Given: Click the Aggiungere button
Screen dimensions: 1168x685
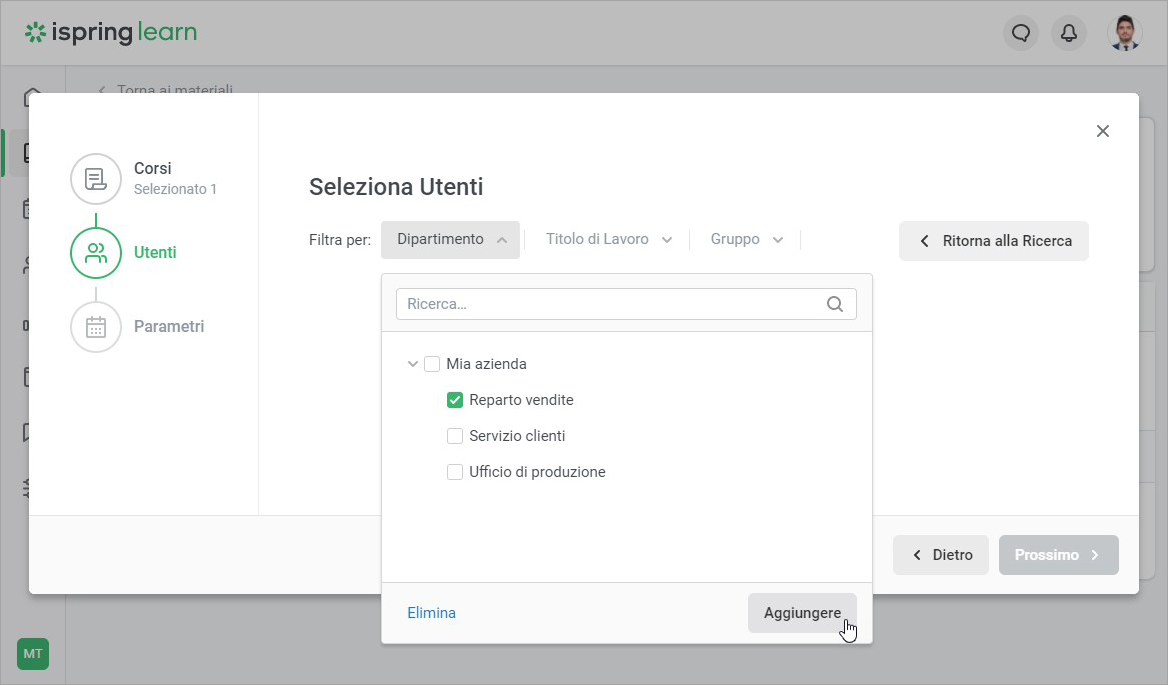Looking at the screenshot, I should point(801,613).
